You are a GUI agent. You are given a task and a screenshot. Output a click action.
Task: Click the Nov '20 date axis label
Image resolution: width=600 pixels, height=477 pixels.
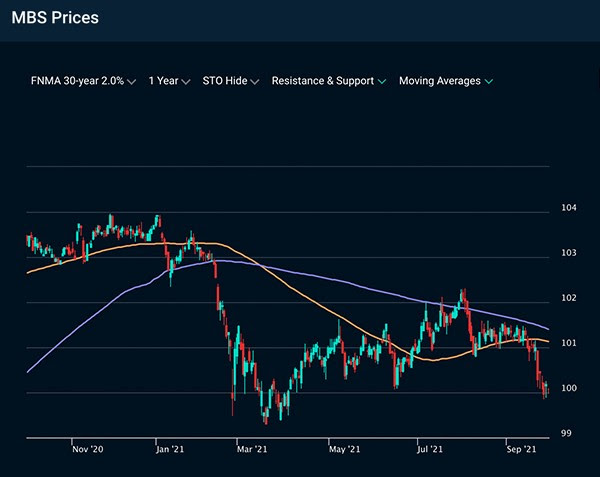coord(88,450)
